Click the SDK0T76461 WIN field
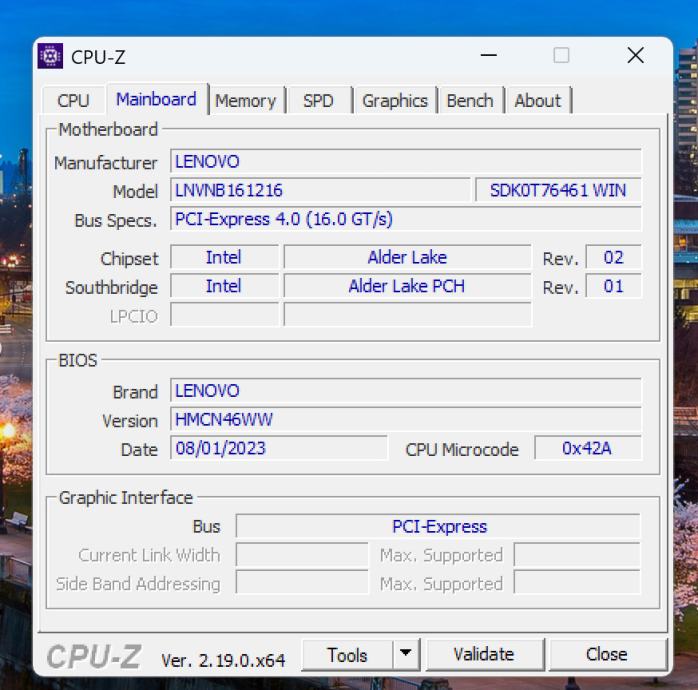 [x=558, y=190]
